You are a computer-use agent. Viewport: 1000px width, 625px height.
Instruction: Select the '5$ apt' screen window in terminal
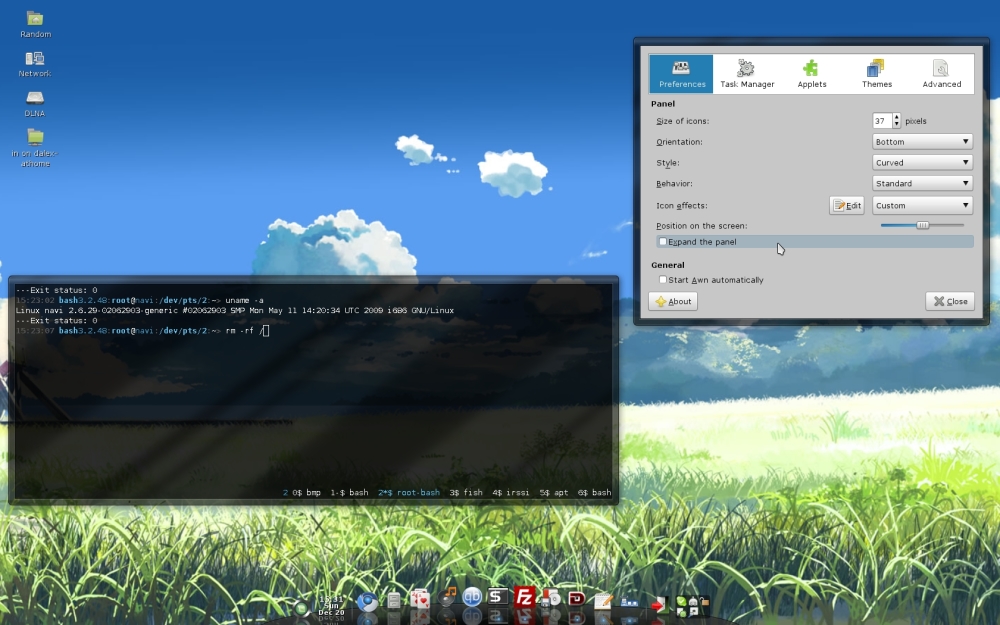coord(554,492)
